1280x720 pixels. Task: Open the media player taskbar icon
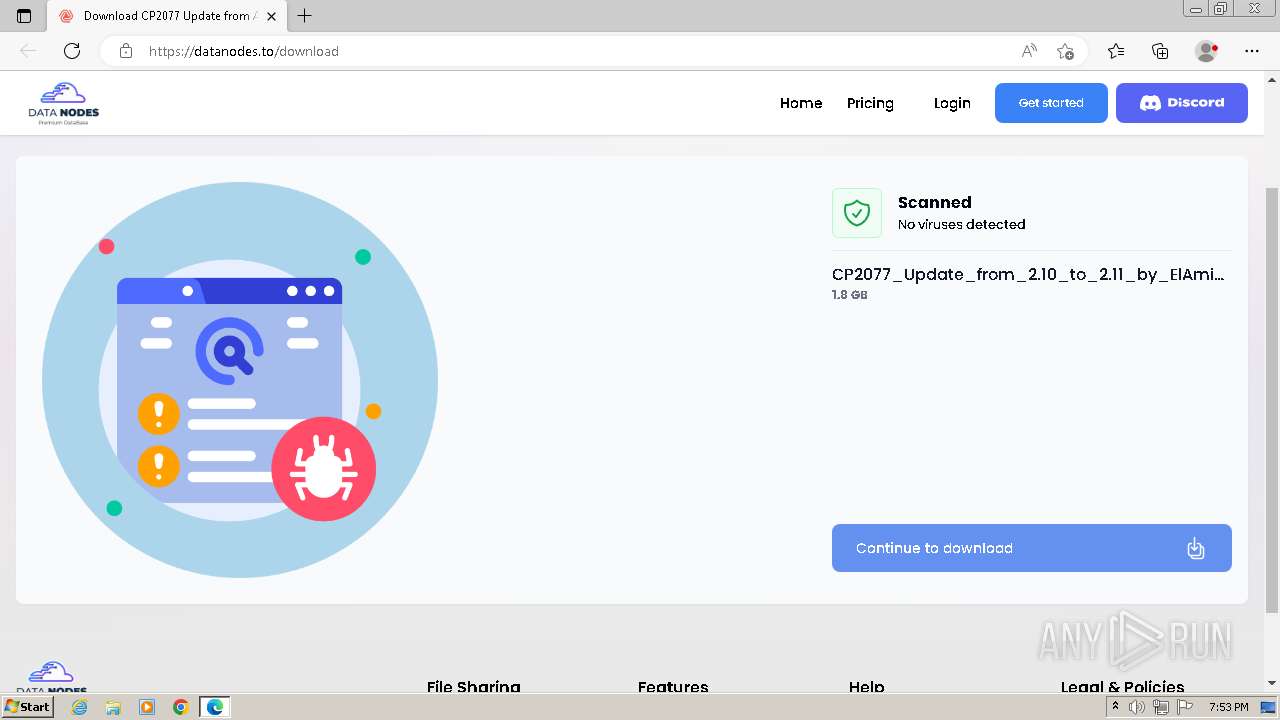click(x=147, y=707)
